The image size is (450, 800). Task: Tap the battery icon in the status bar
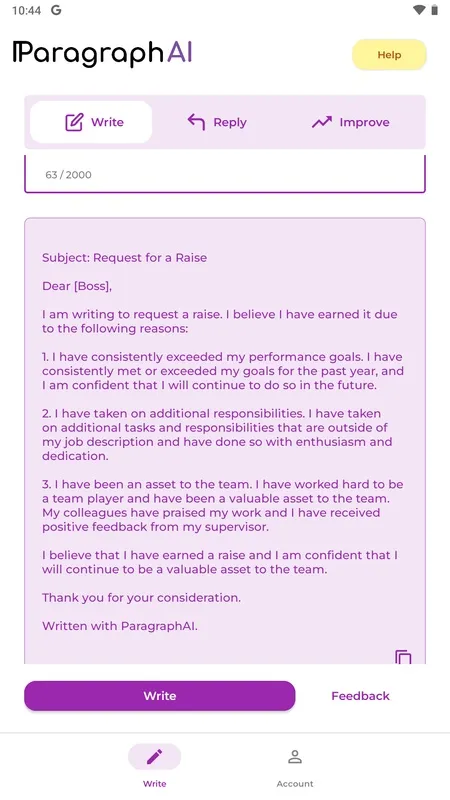pyautogui.click(x=434, y=10)
